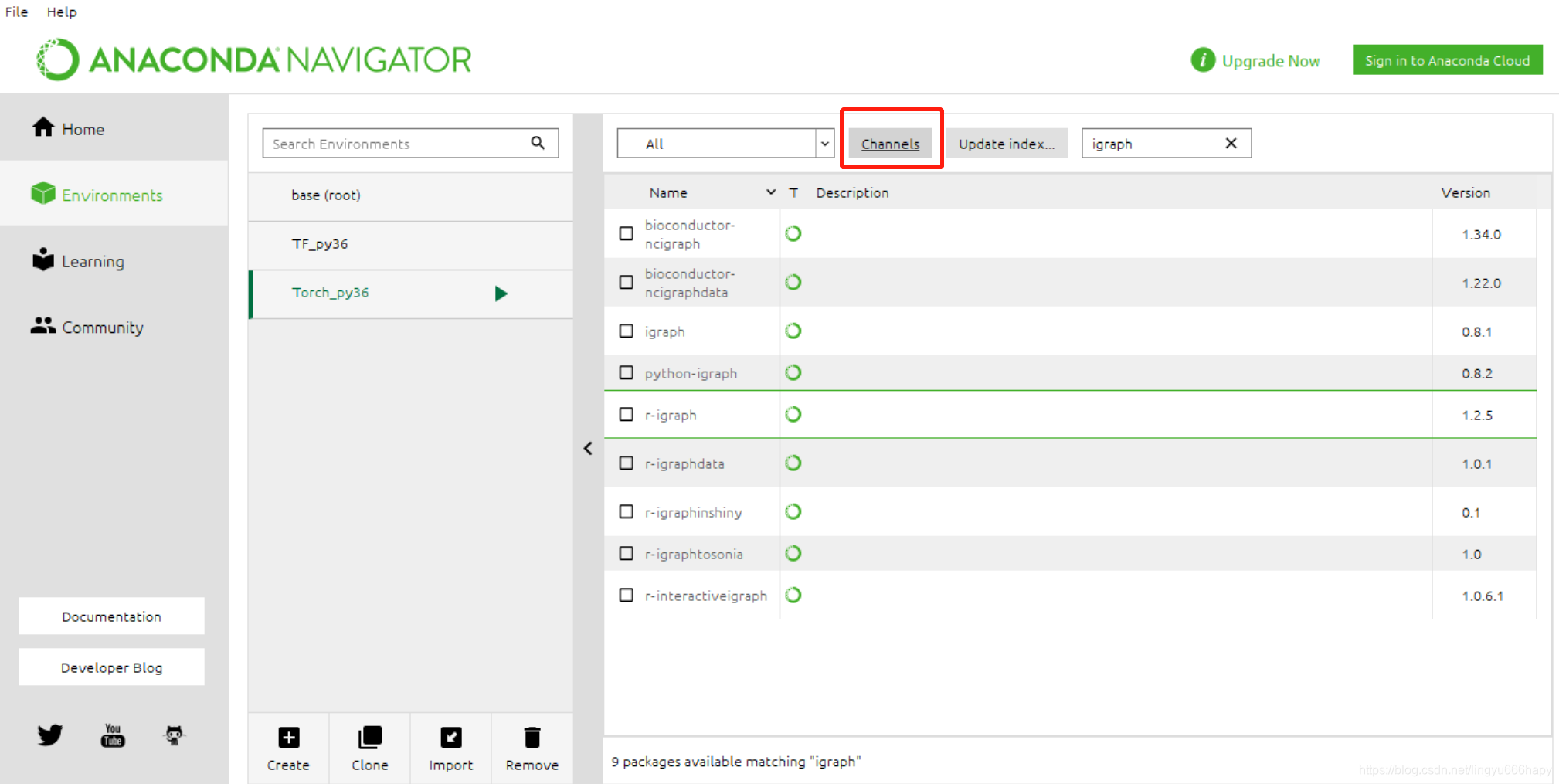Click the r-interactiveigraph package type icon
1559x784 pixels.
793,595
